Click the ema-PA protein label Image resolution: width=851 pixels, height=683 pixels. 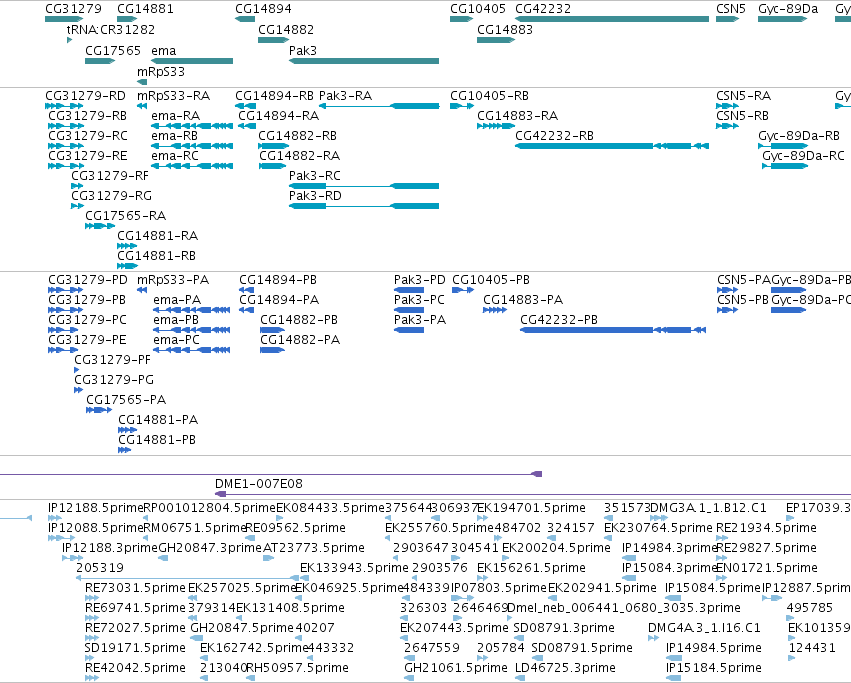click(177, 300)
